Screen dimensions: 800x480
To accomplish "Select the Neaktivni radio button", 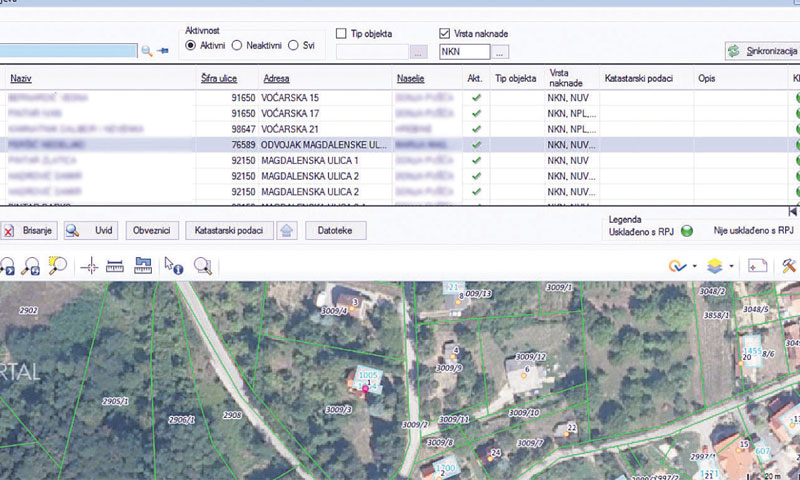I will point(237,45).
